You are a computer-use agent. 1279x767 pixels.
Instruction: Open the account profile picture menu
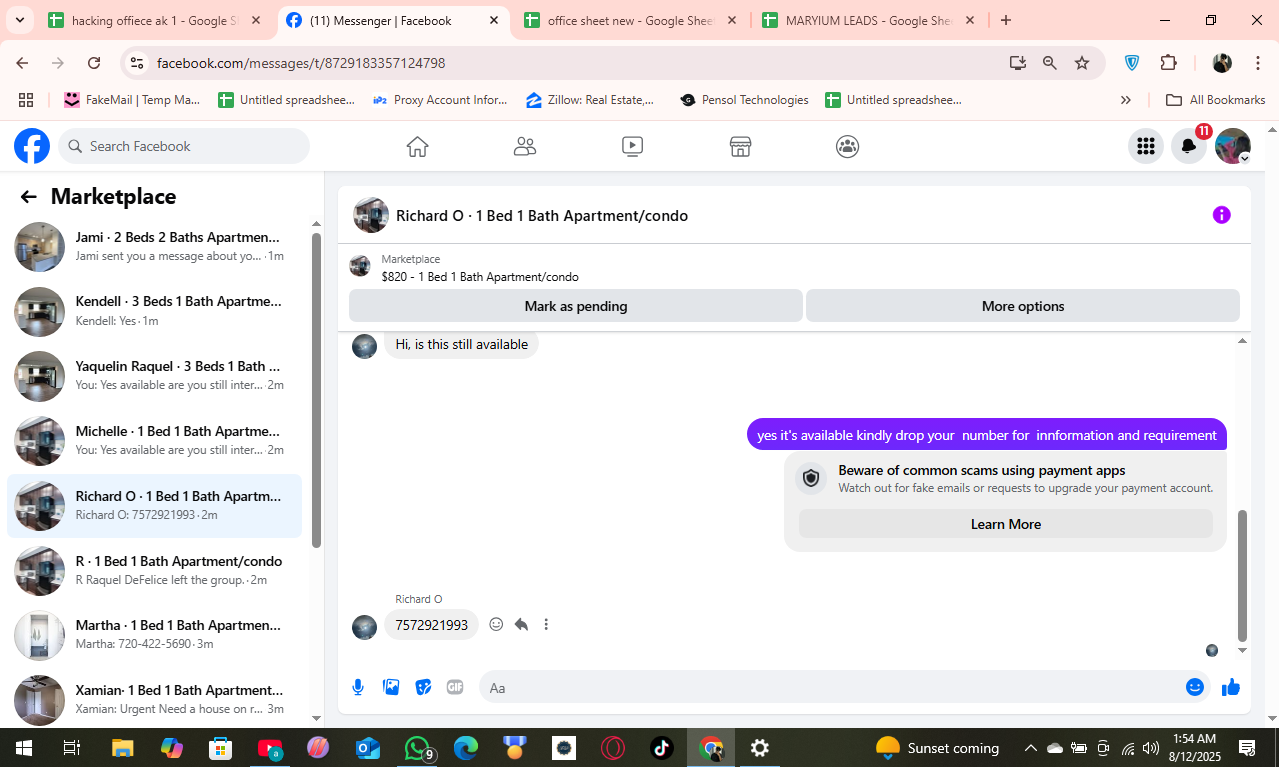coord(1232,146)
